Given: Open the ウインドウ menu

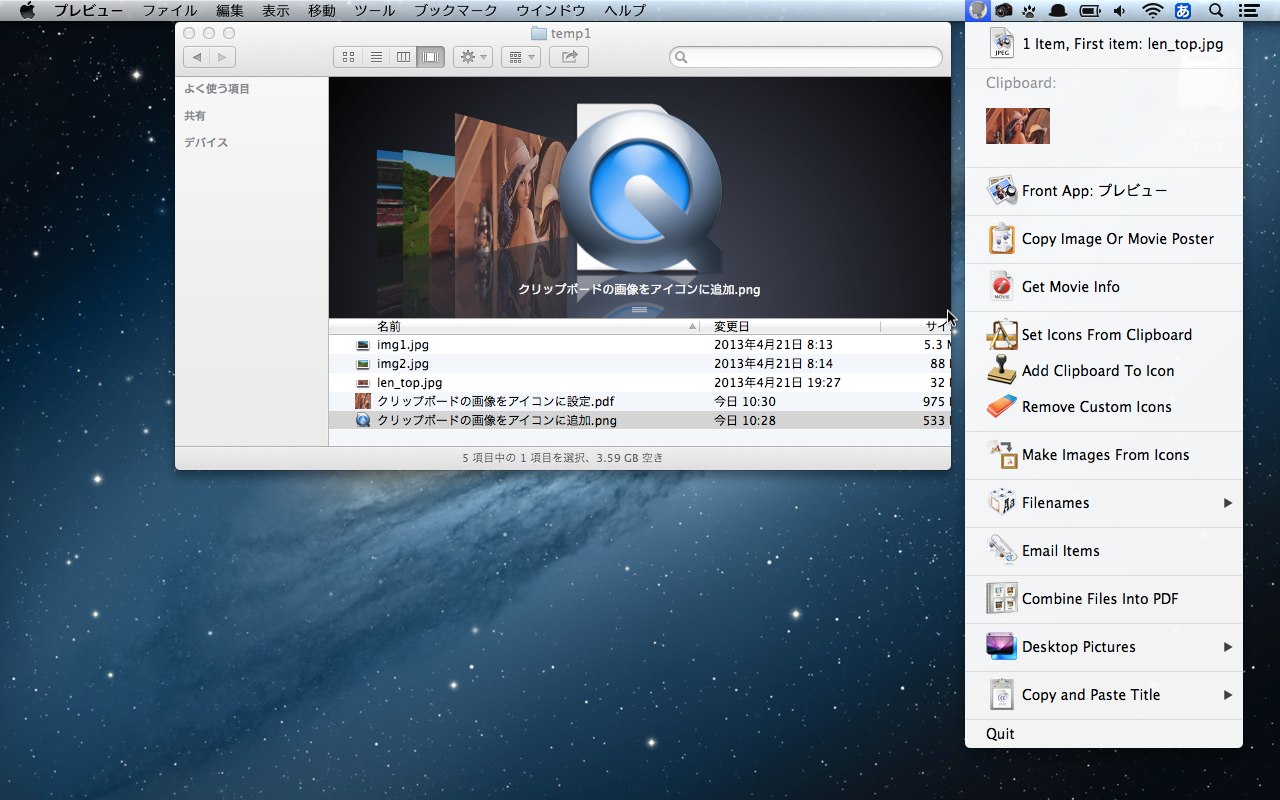Looking at the screenshot, I should pos(551,11).
